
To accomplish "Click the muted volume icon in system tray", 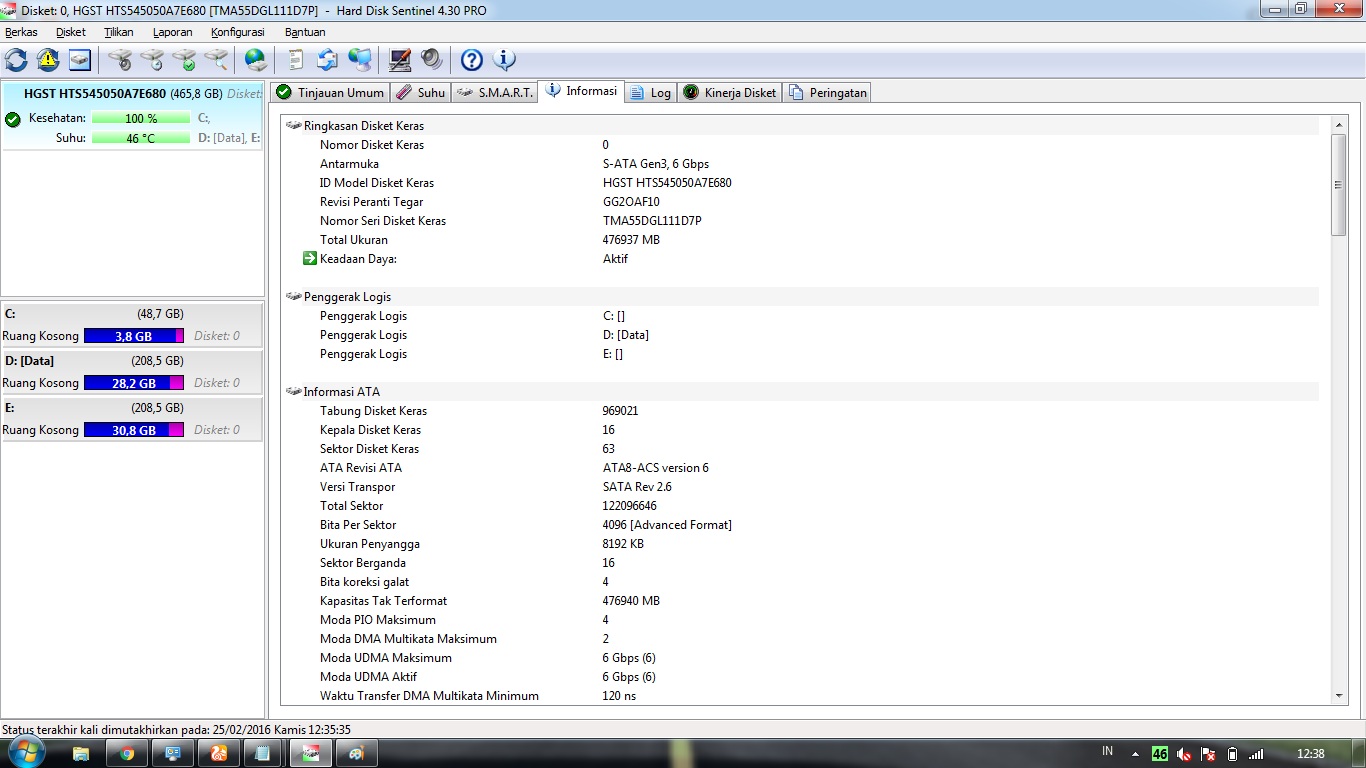I will 1184,754.
